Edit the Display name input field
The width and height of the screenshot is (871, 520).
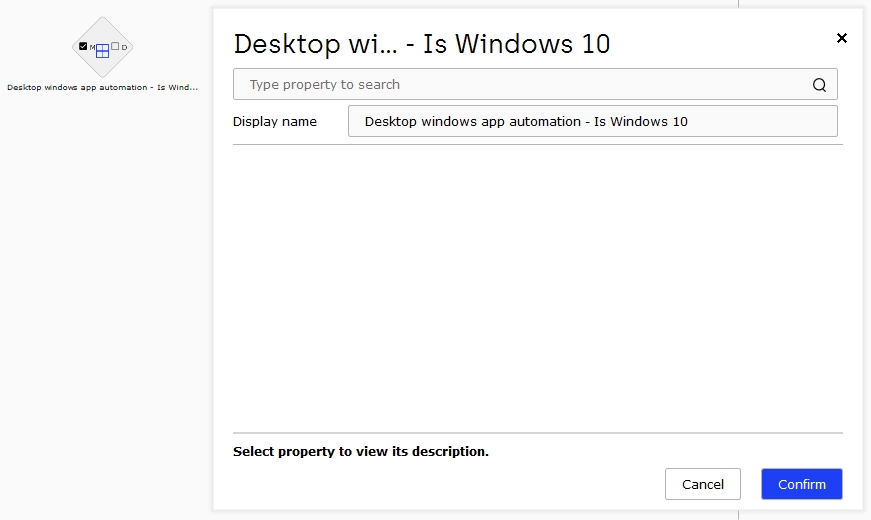[593, 121]
